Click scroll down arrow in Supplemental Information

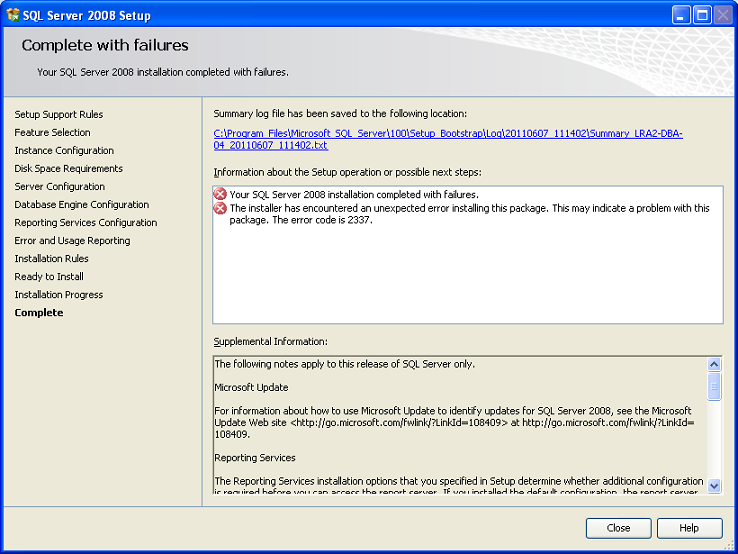(x=714, y=486)
